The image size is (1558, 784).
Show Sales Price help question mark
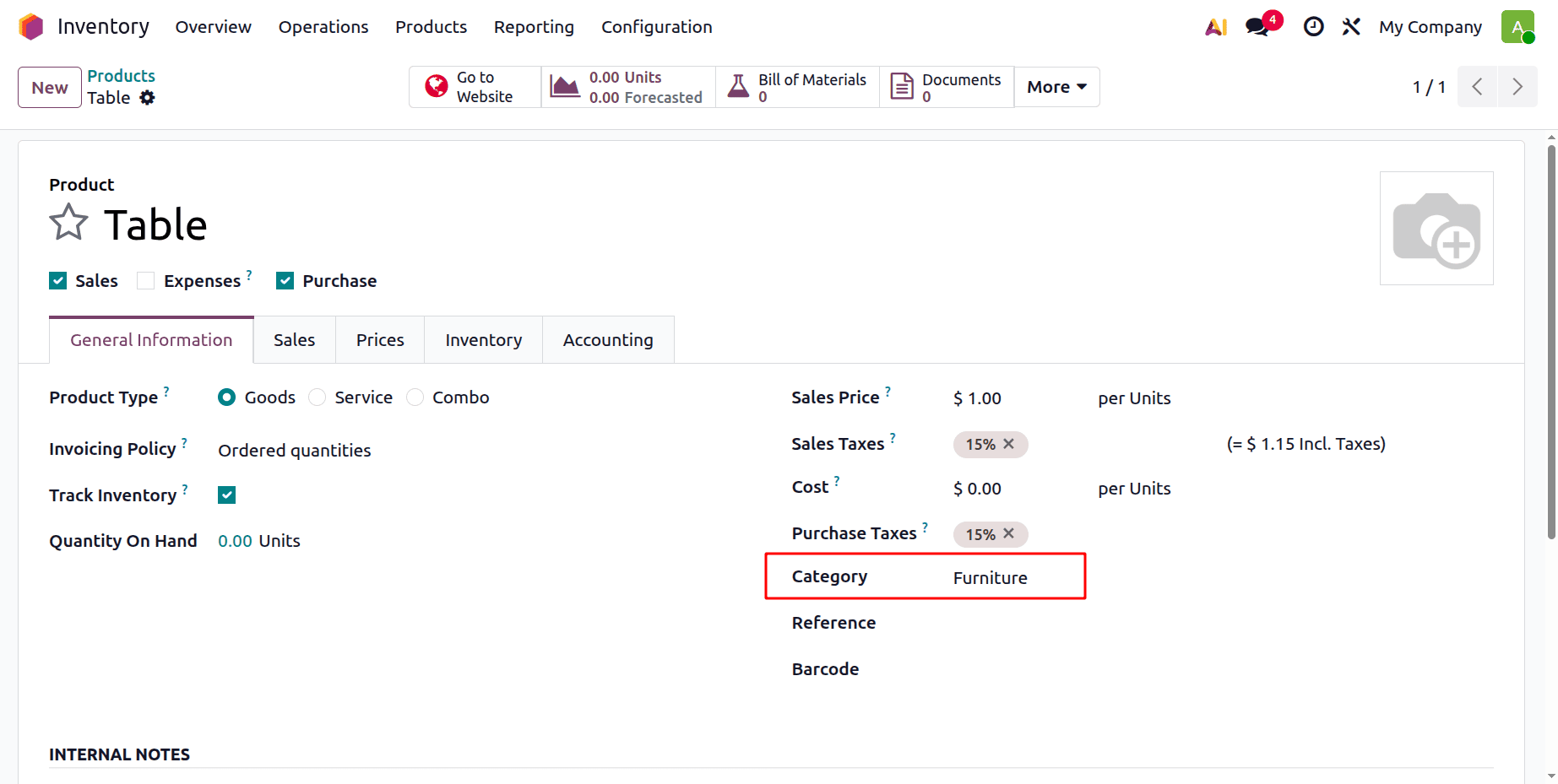888,391
